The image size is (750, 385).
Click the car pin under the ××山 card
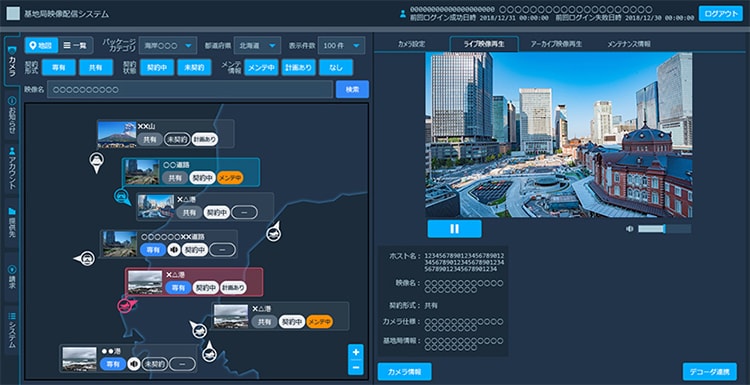pos(97,162)
